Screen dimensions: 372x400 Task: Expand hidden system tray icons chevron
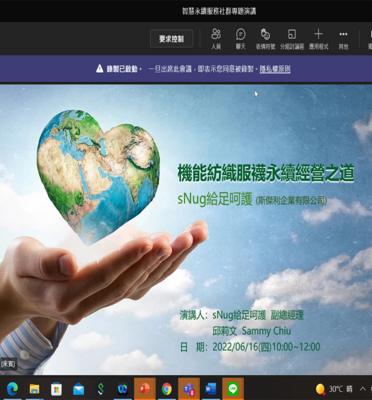tap(363, 389)
